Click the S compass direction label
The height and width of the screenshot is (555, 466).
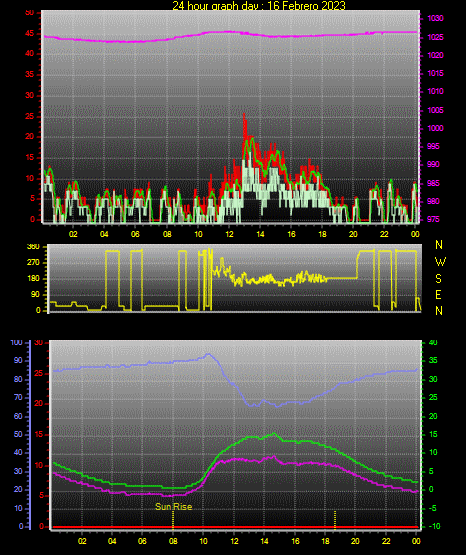438,279
